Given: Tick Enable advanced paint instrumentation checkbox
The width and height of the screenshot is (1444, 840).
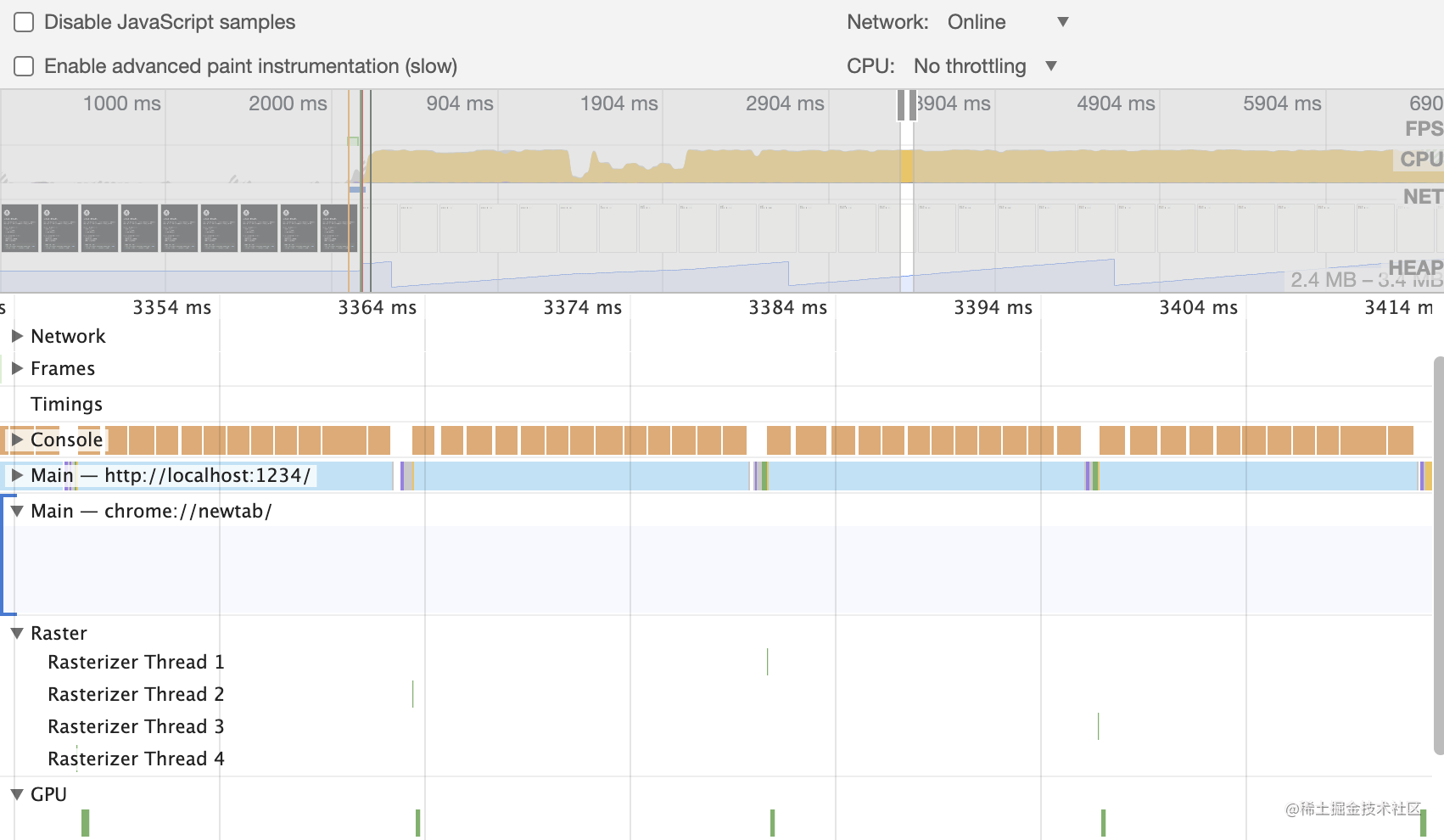Looking at the screenshot, I should [x=24, y=66].
